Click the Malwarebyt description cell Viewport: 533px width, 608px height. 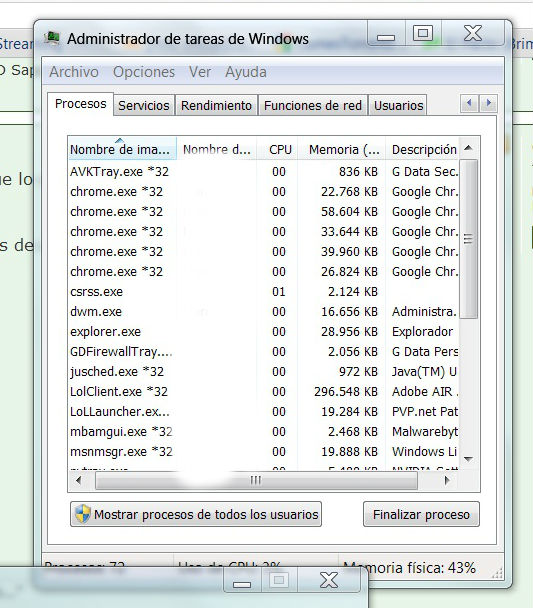pos(425,432)
